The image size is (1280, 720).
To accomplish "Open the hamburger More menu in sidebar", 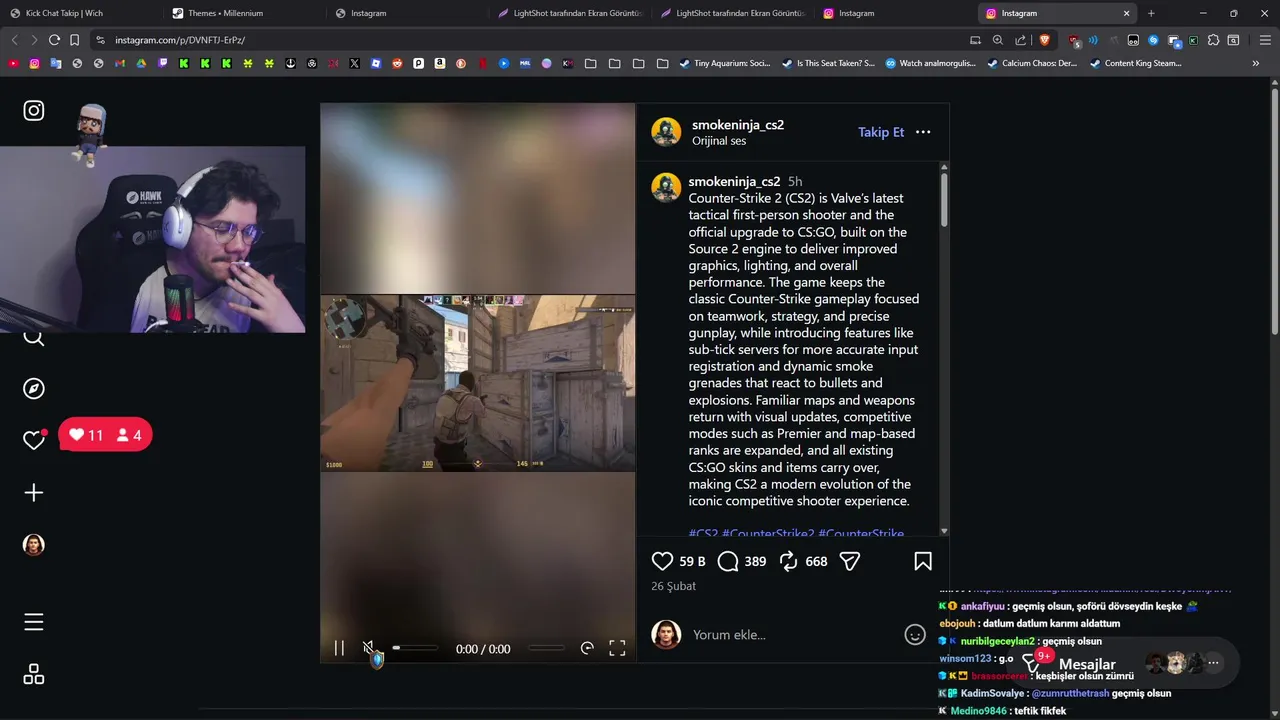I will [x=34, y=623].
